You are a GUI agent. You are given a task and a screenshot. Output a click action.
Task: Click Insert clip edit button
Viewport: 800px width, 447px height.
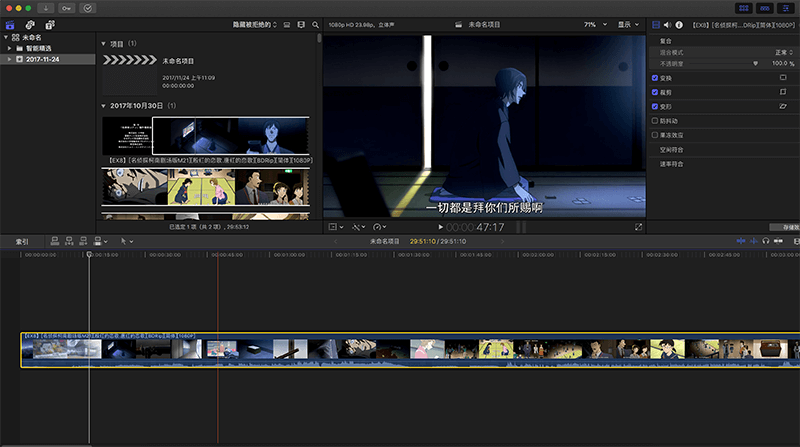click(69, 241)
